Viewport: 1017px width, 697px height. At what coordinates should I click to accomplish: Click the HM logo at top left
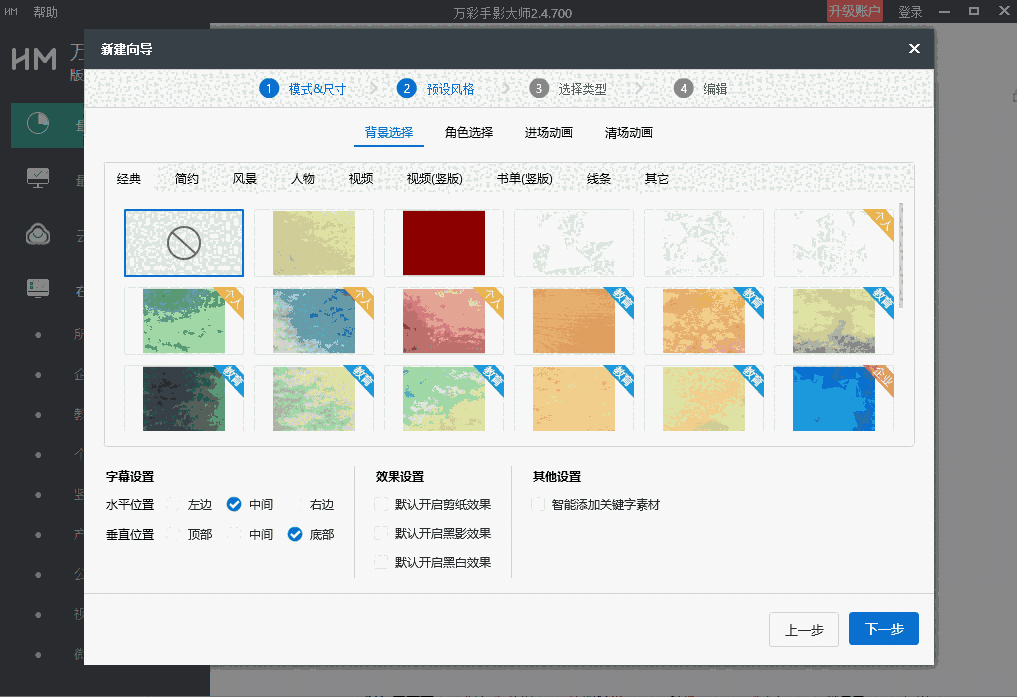tap(34, 58)
